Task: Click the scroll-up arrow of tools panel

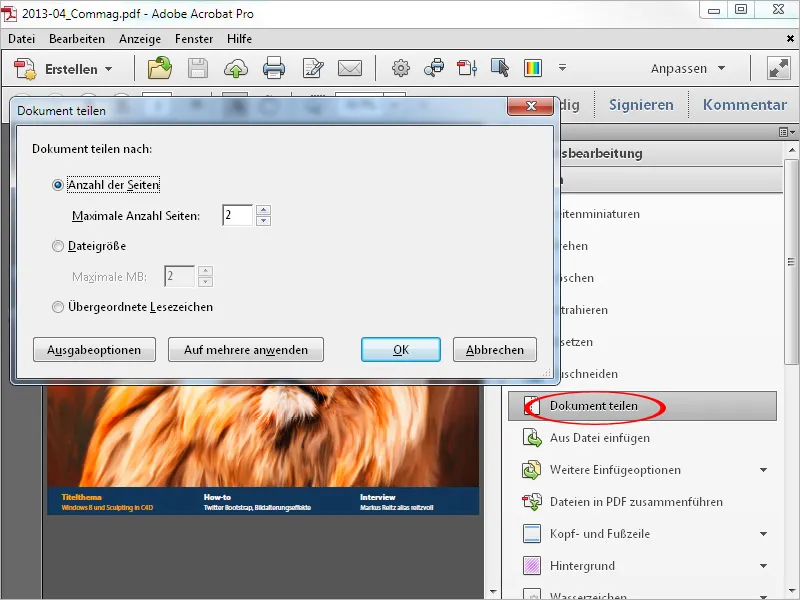Action: pos(791,150)
